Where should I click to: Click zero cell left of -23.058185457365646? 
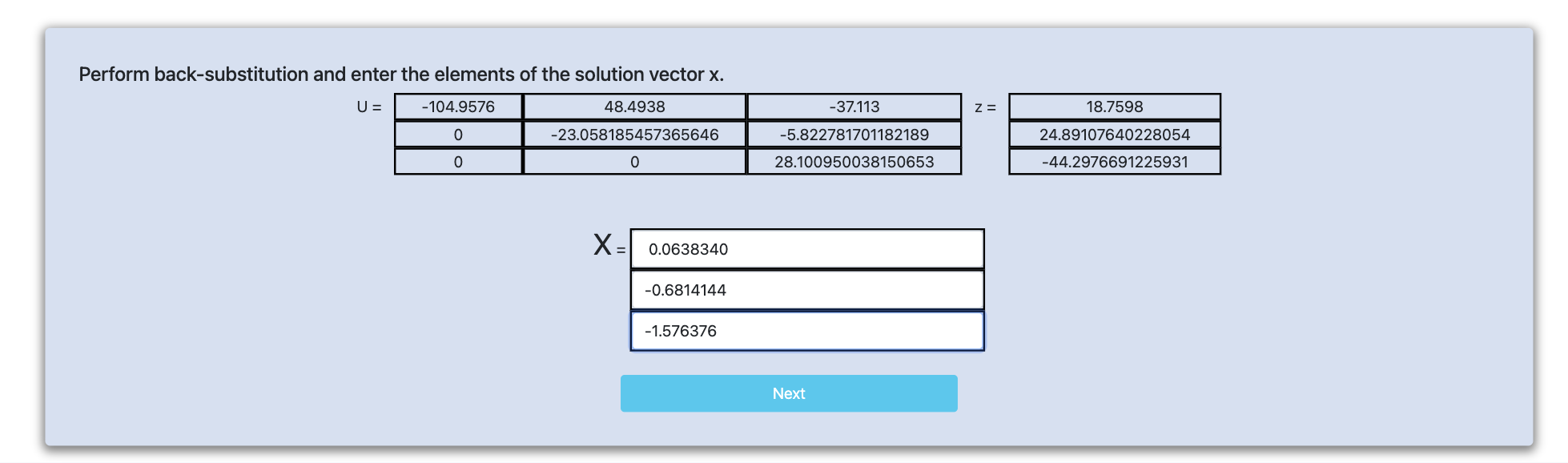point(458,135)
